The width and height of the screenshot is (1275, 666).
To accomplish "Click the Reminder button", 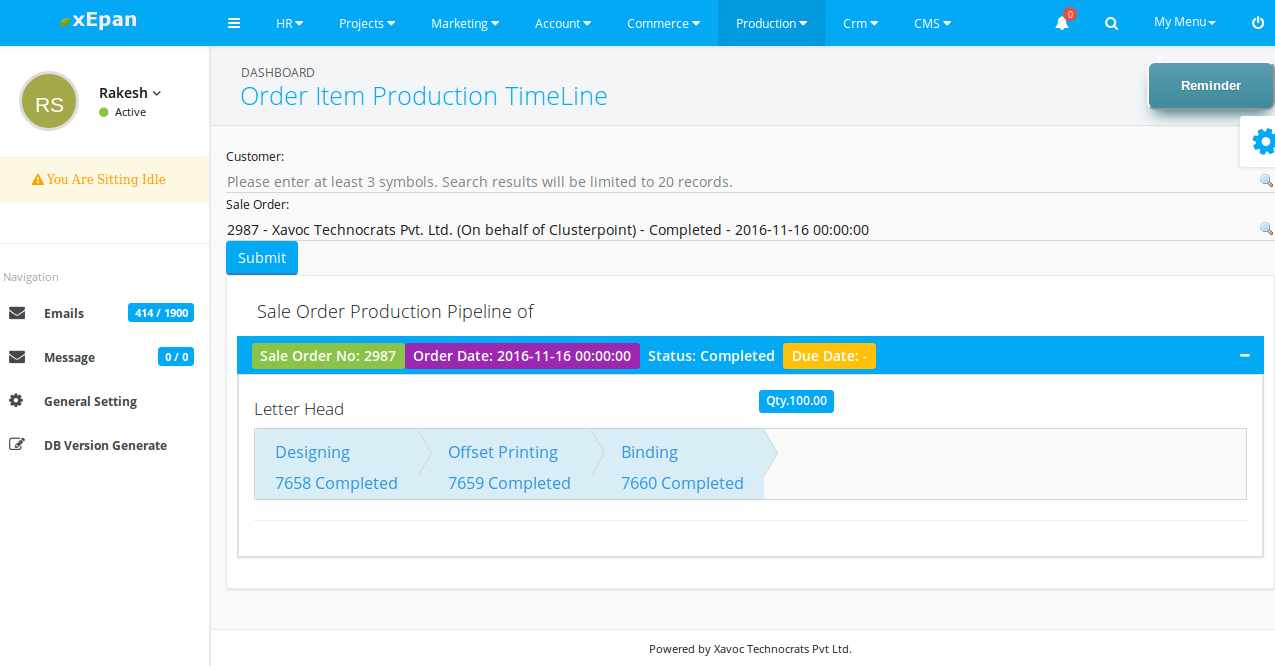I will click(x=1210, y=86).
